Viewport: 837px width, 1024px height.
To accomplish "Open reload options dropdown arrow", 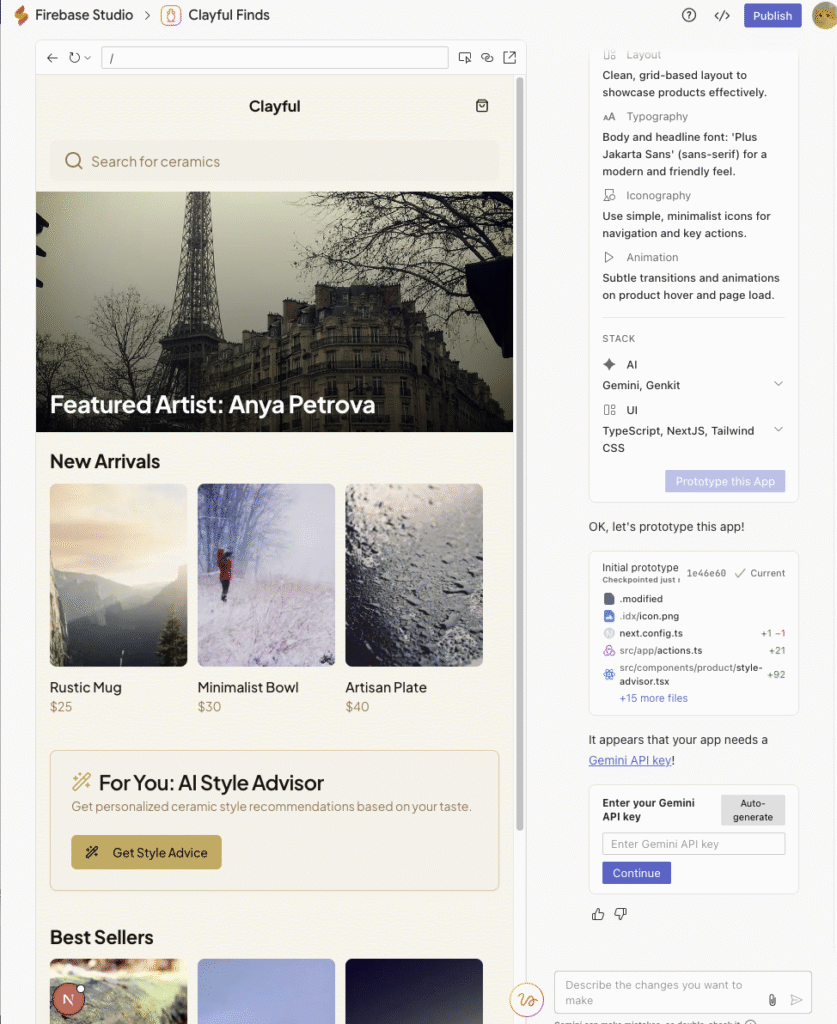I will point(87,58).
